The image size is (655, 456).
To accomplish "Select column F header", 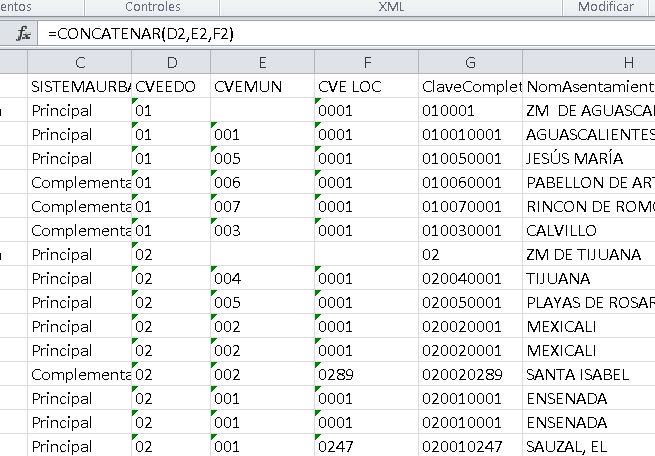I will 367,63.
